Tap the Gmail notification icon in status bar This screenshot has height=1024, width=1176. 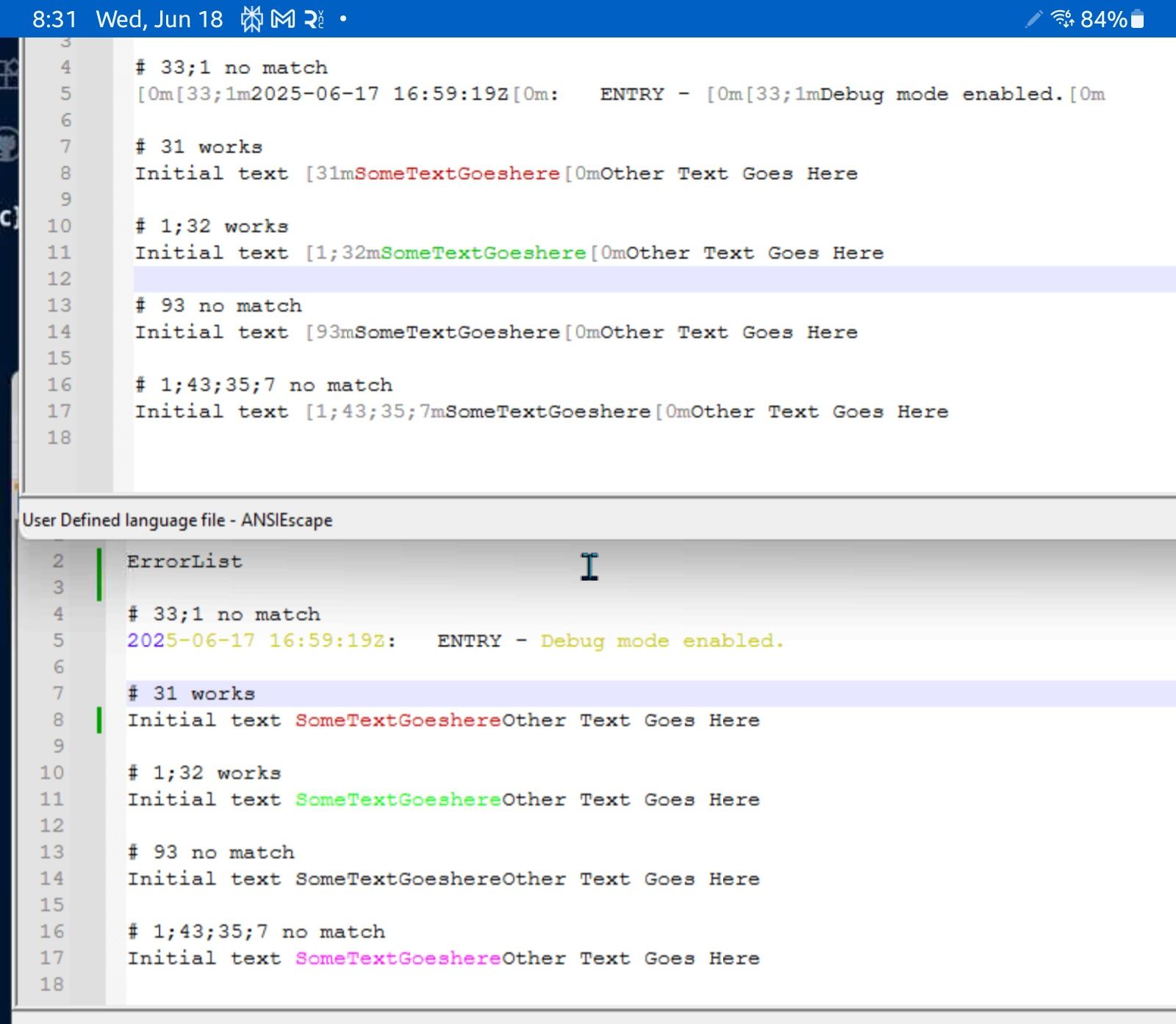(283, 19)
